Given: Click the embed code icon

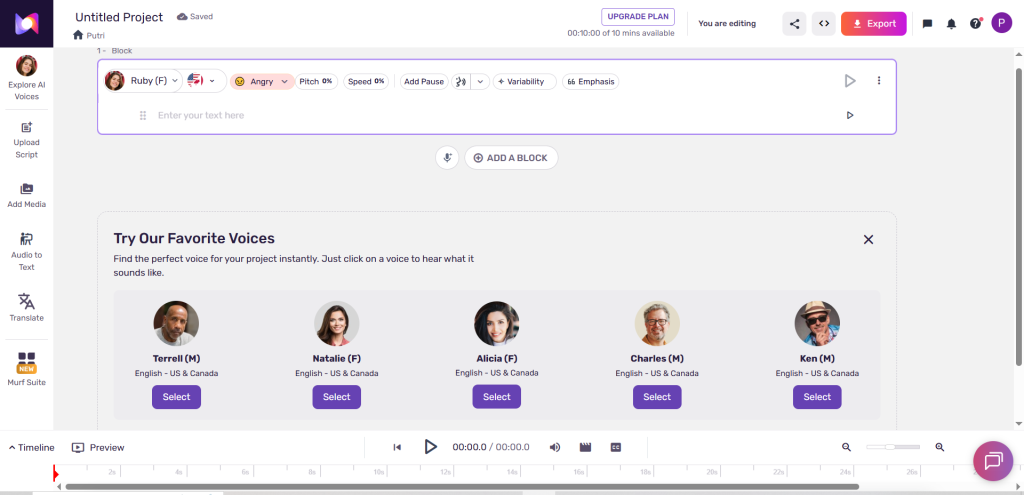Looking at the screenshot, I should 824,24.
